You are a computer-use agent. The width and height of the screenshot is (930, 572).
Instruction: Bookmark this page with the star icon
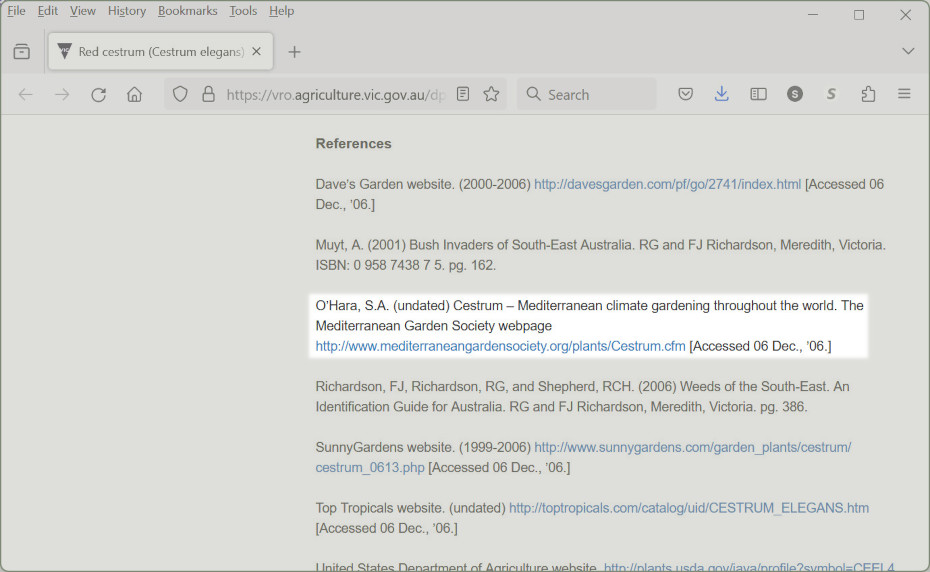(x=491, y=94)
